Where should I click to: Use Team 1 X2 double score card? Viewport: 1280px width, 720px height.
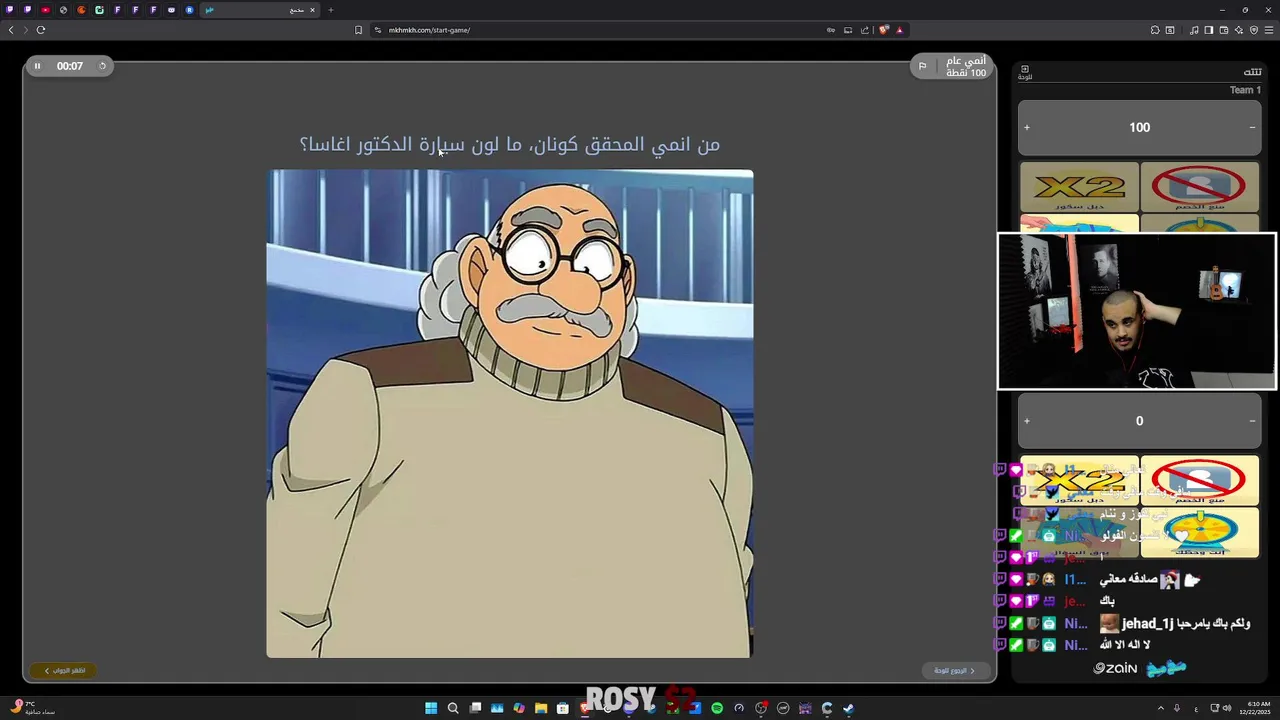(x=1079, y=187)
